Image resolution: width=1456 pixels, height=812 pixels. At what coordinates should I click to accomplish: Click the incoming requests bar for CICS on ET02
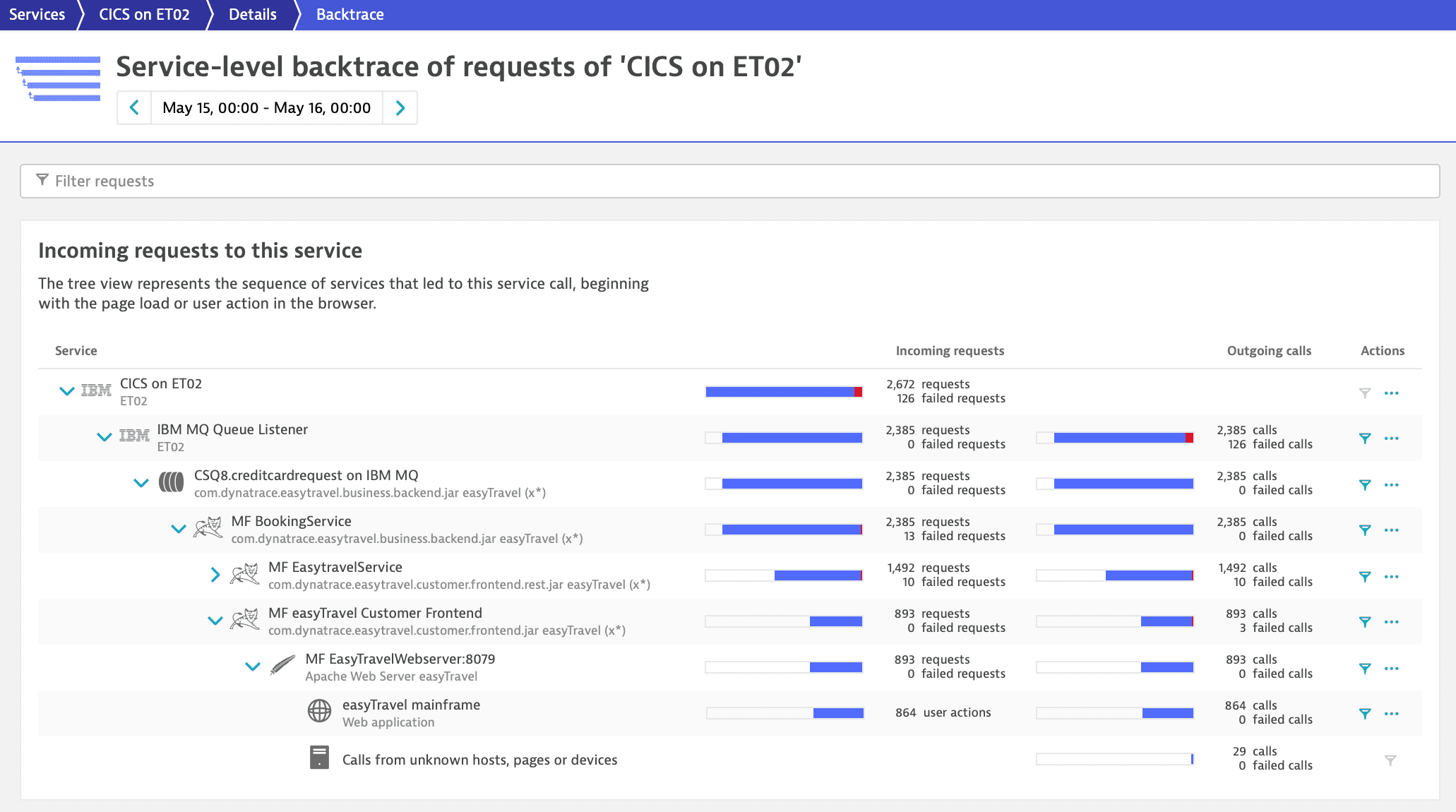click(x=784, y=392)
